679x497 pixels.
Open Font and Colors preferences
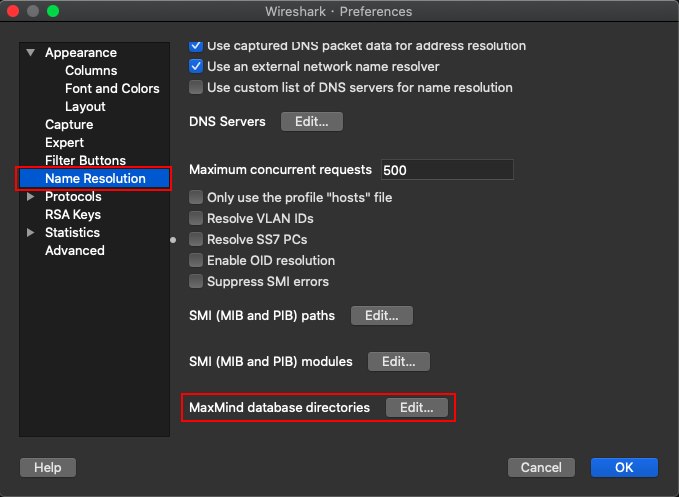pos(112,88)
